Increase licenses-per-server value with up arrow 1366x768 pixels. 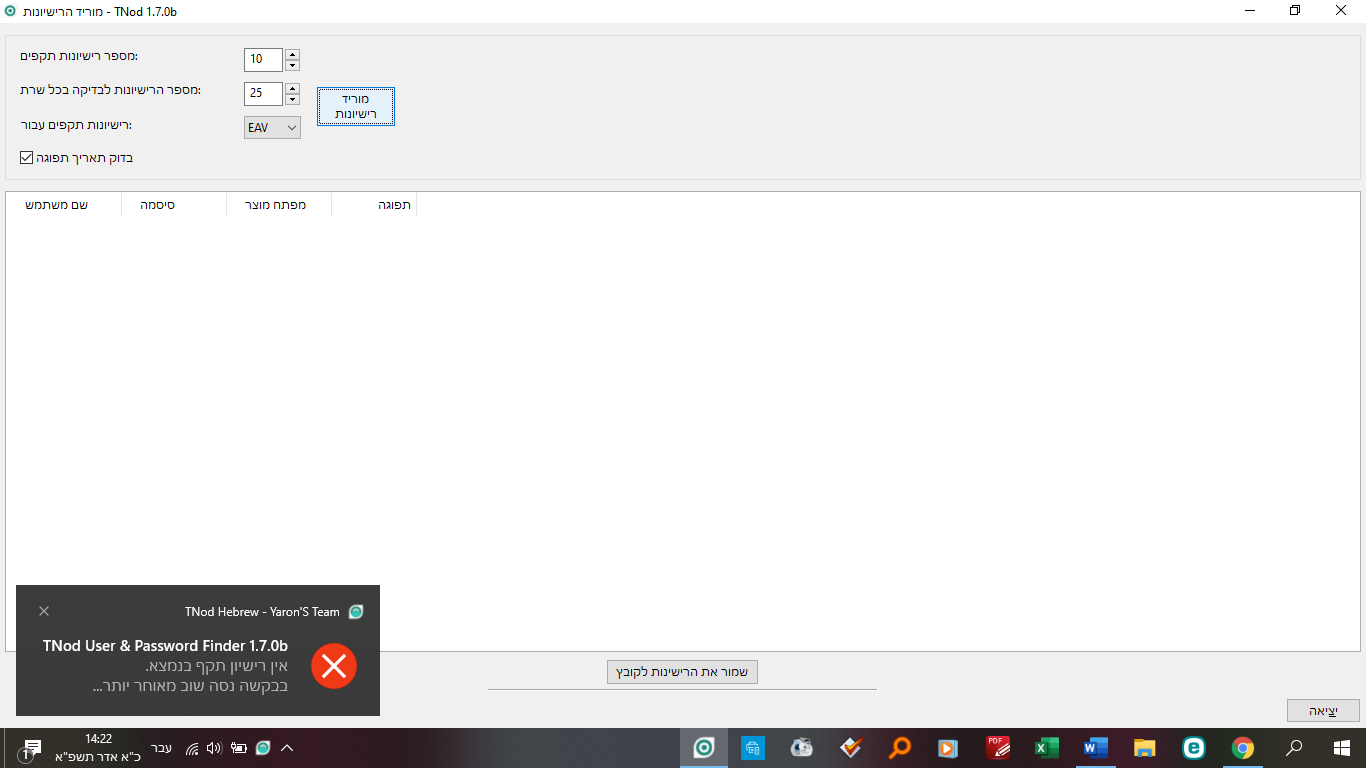tap(292, 88)
